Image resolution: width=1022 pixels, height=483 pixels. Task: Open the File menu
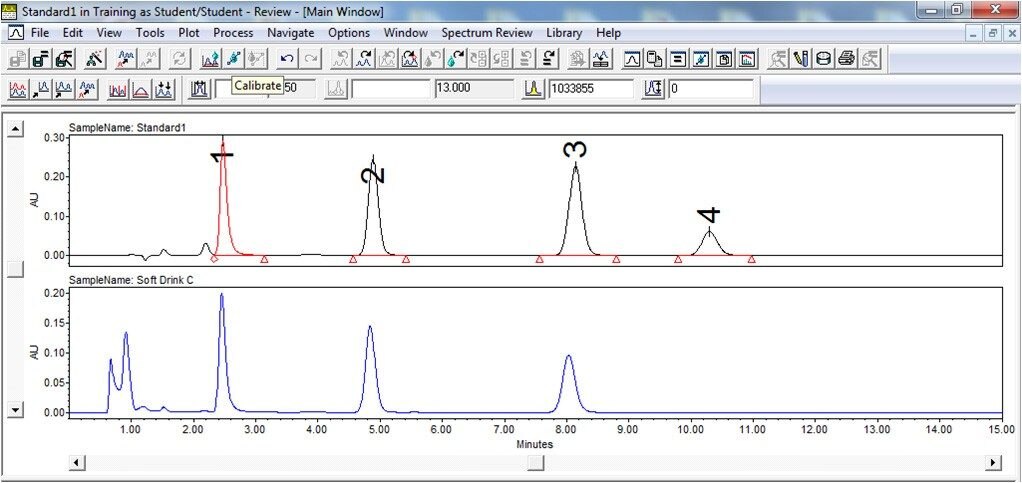[x=39, y=33]
